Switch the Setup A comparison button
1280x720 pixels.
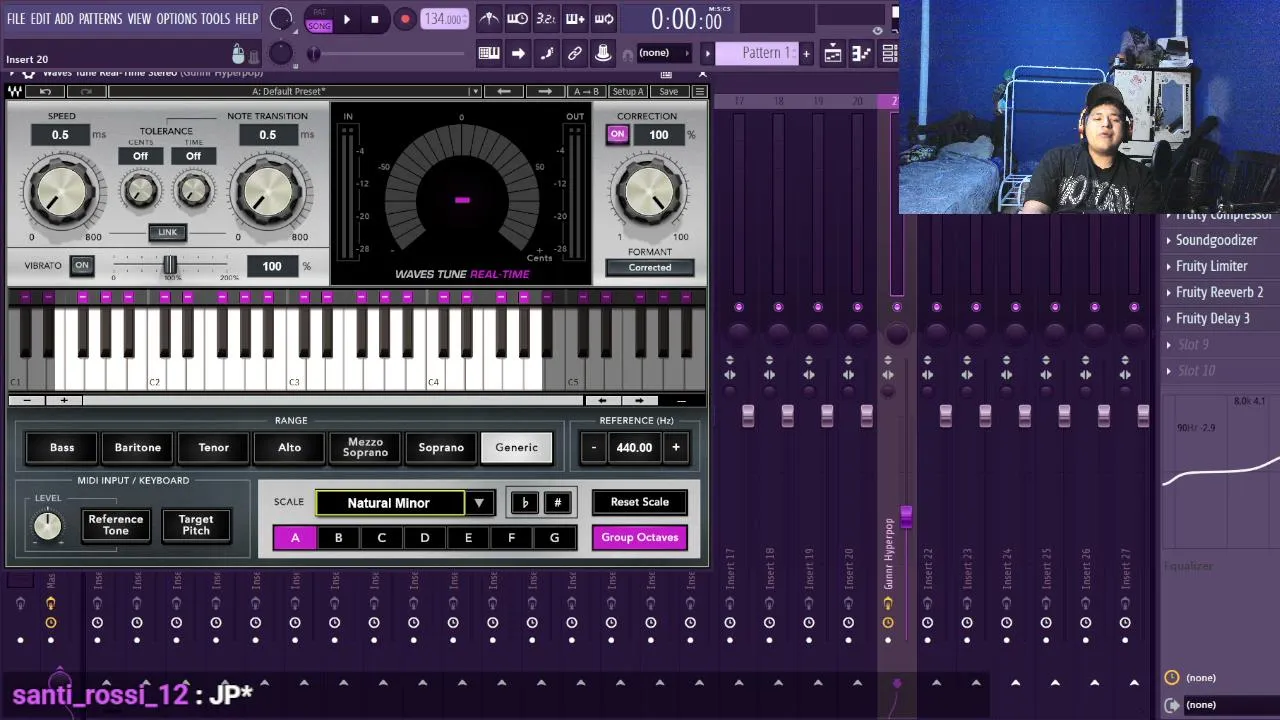[x=628, y=91]
